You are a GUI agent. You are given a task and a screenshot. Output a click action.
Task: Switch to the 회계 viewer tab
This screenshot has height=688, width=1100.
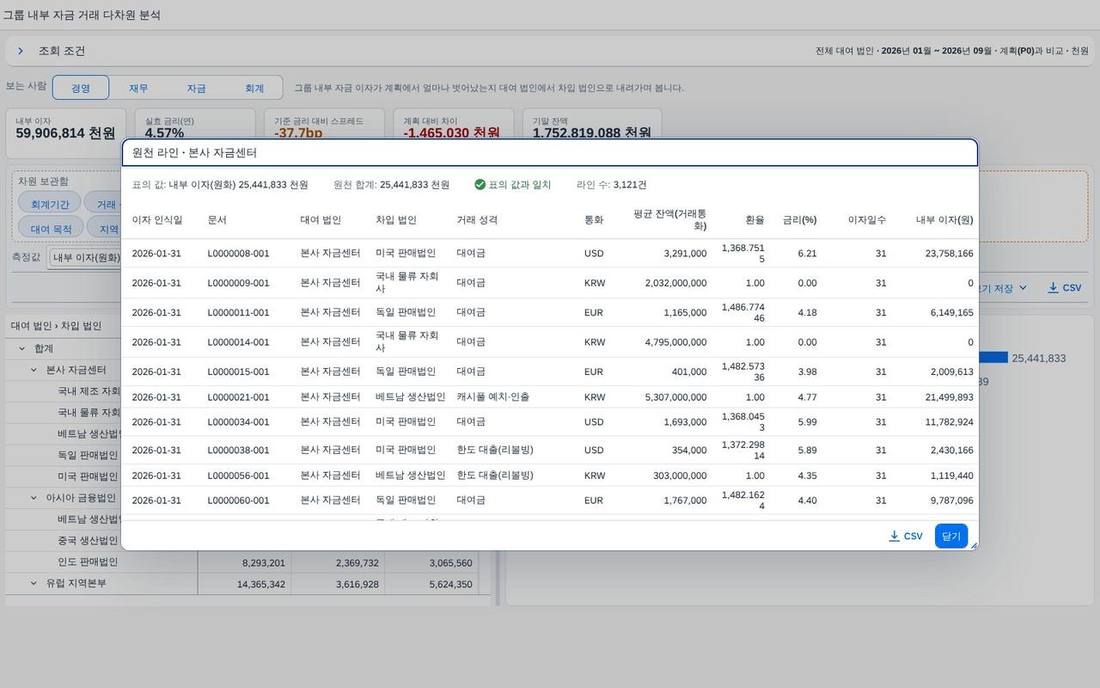[x=254, y=88]
